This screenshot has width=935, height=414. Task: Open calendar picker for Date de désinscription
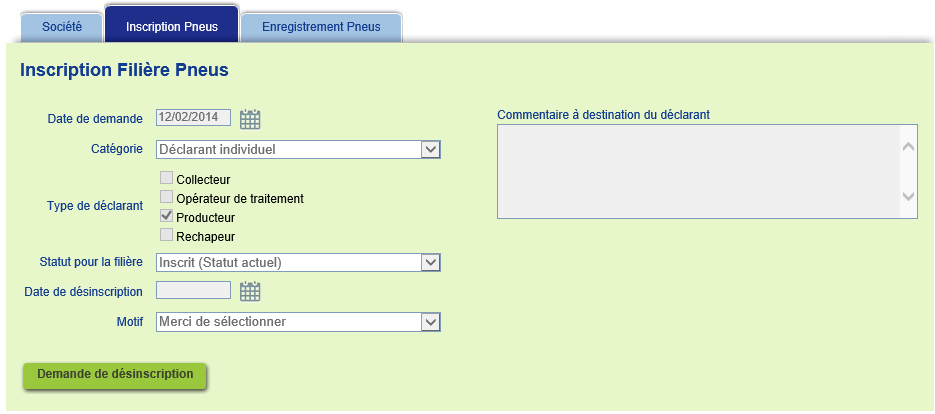[x=250, y=292]
